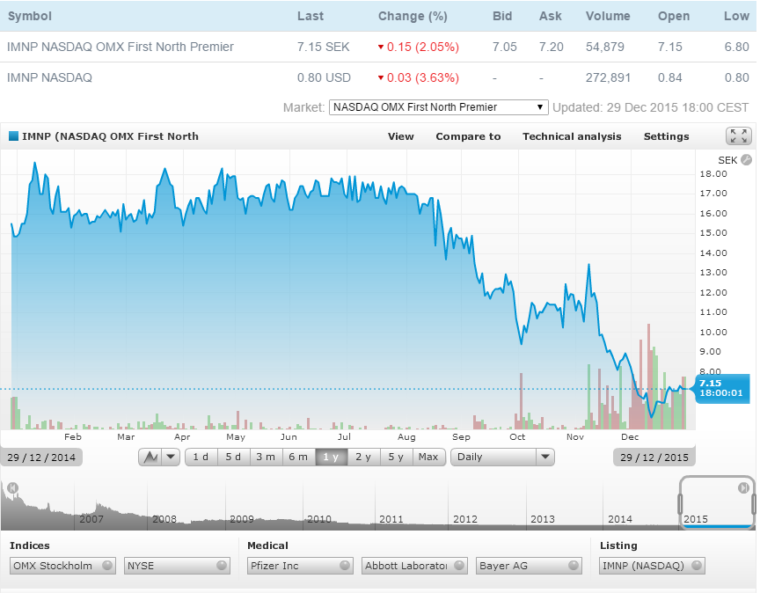Toggle IMNP (NASDAQ) listing comparison
The image size is (760, 593).
coord(652,565)
